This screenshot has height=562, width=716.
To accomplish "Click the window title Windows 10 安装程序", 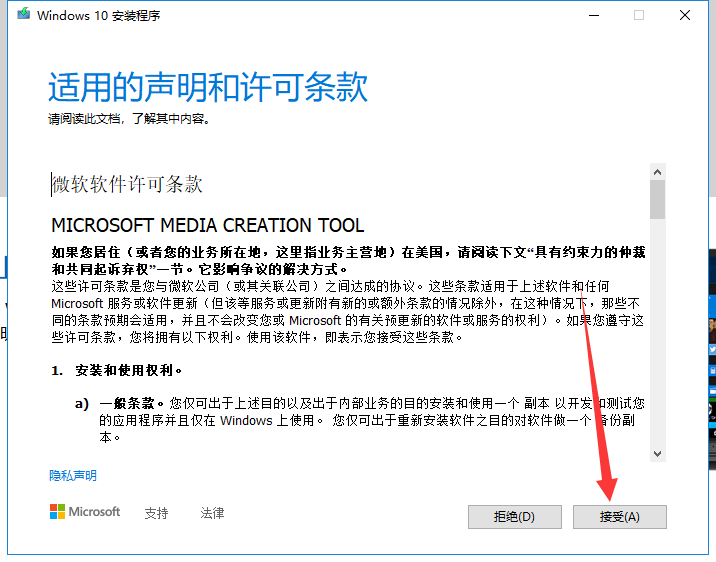I will [99, 16].
